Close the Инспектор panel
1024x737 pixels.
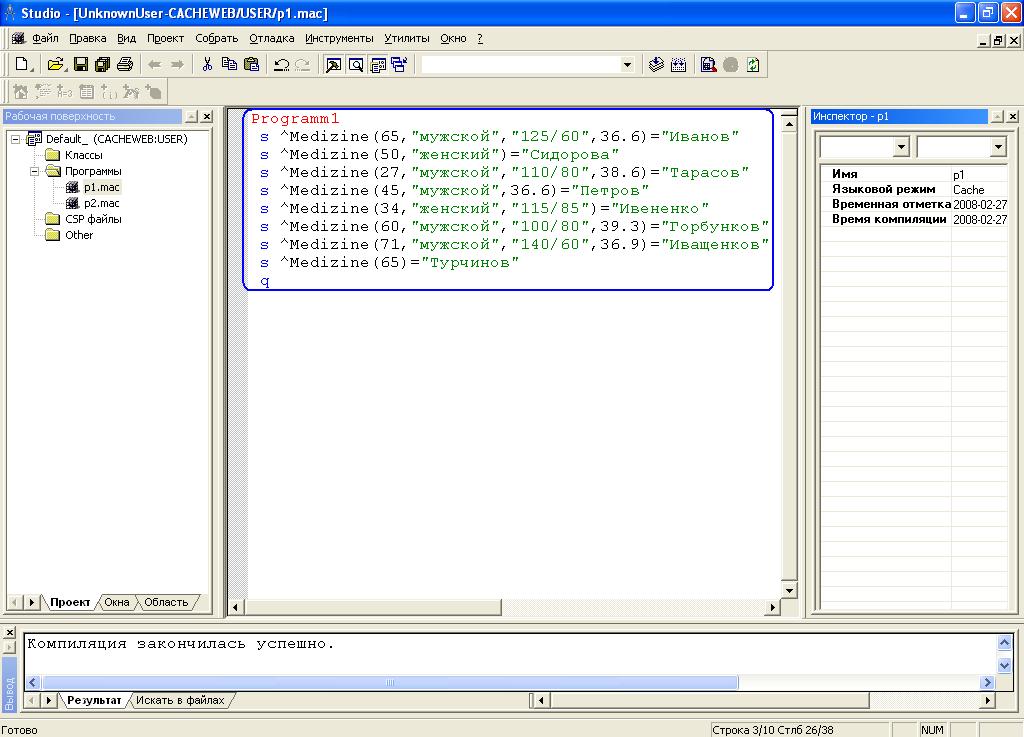(x=1013, y=116)
